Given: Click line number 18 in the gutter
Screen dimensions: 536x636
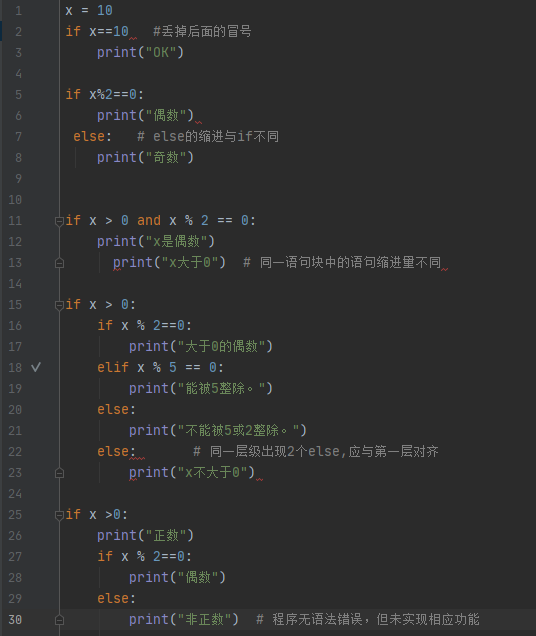Looking at the screenshot, I should (15, 367).
